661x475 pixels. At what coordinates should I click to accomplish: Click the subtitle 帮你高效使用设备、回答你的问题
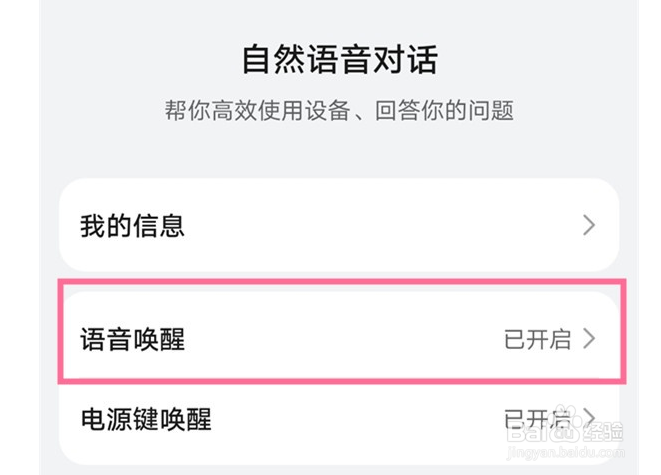pyautogui.click(x=339, y=110)
